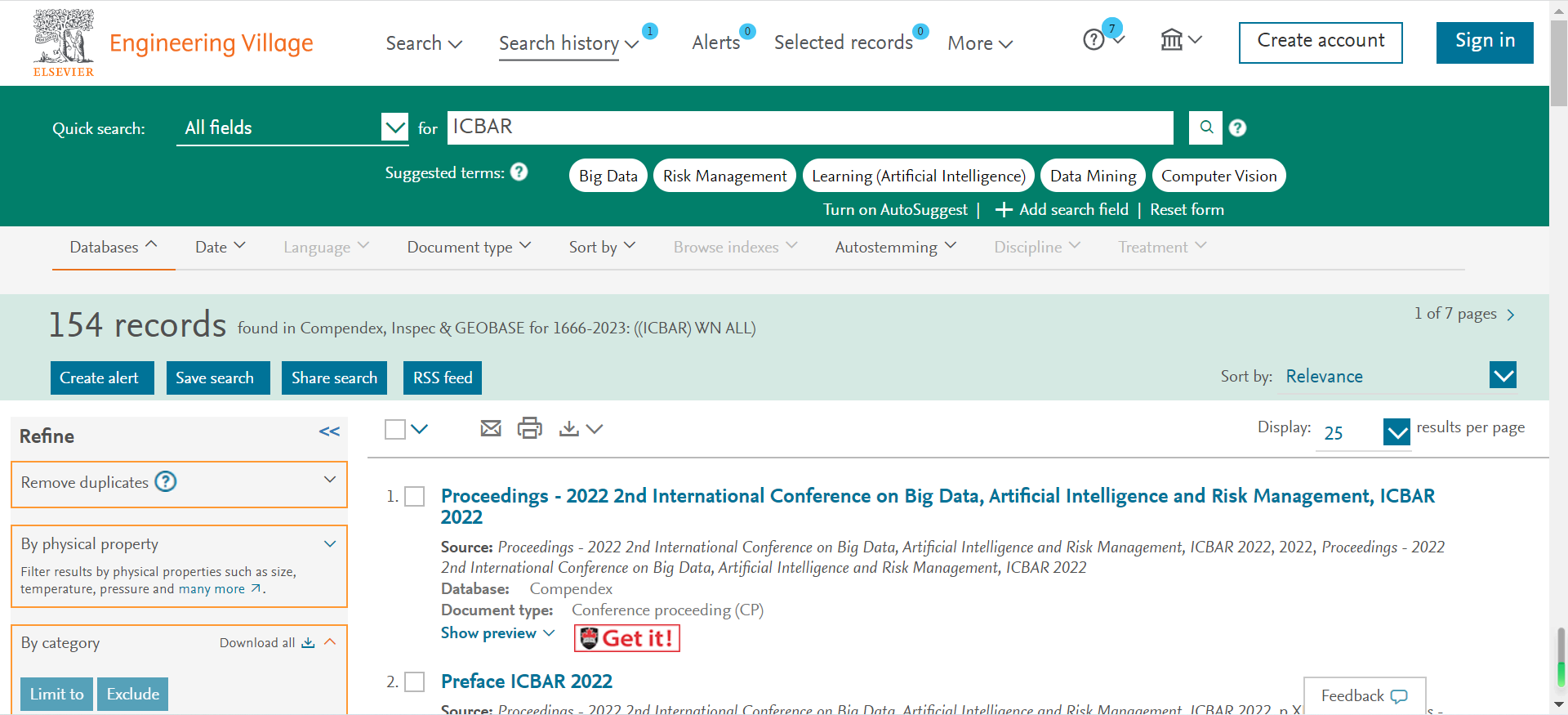
Task: Click into the ICBAR search input field
Action: pos(808,127)
